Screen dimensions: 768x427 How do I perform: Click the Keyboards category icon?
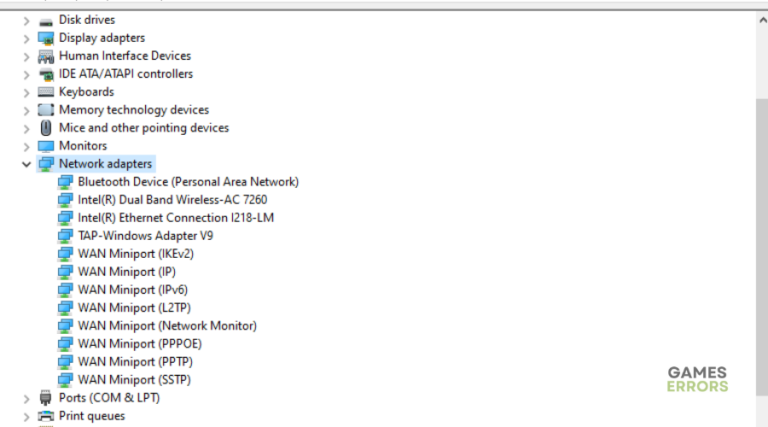[x=45, y=92]
